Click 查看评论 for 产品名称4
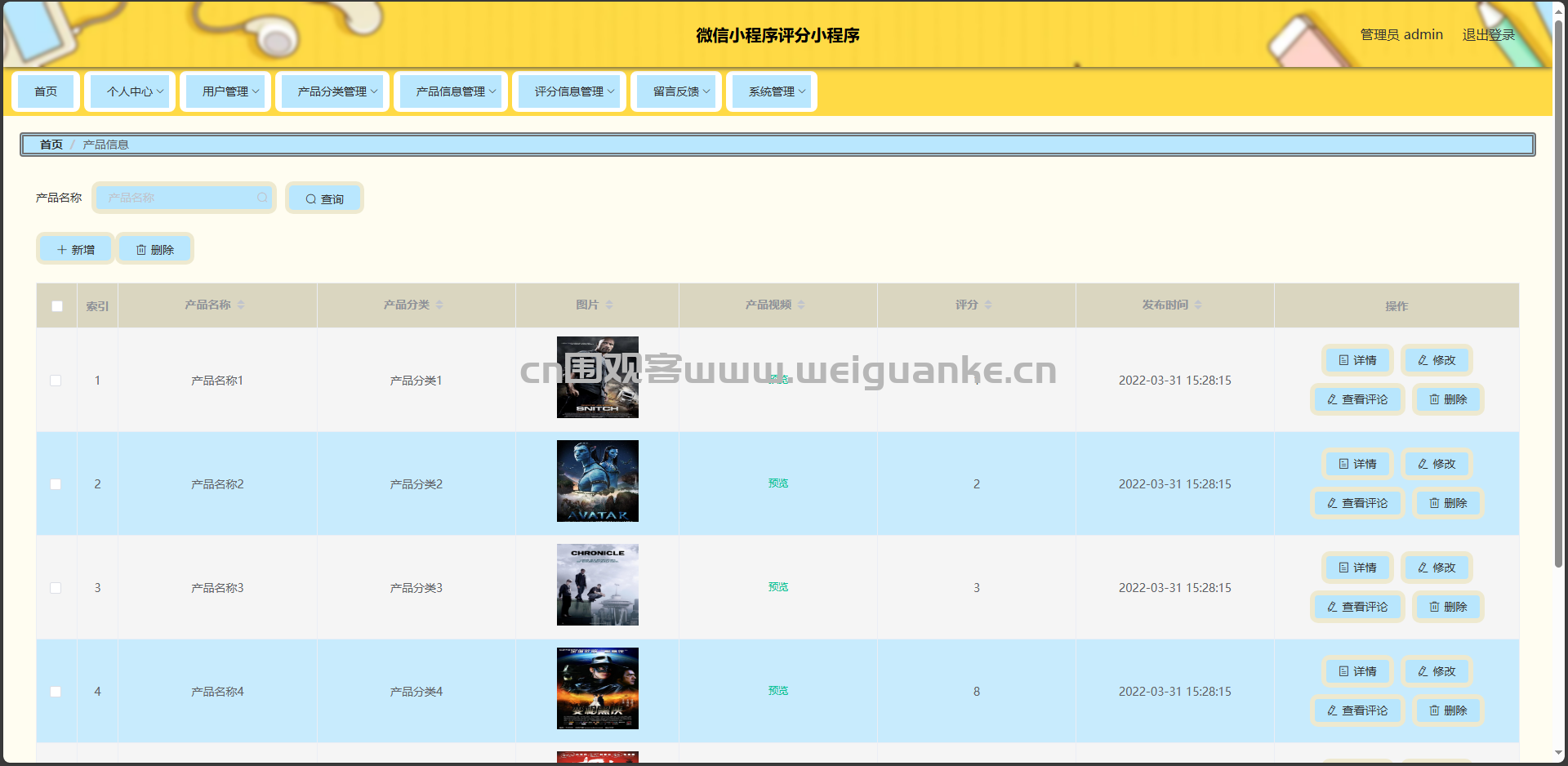 point(1357,710)
